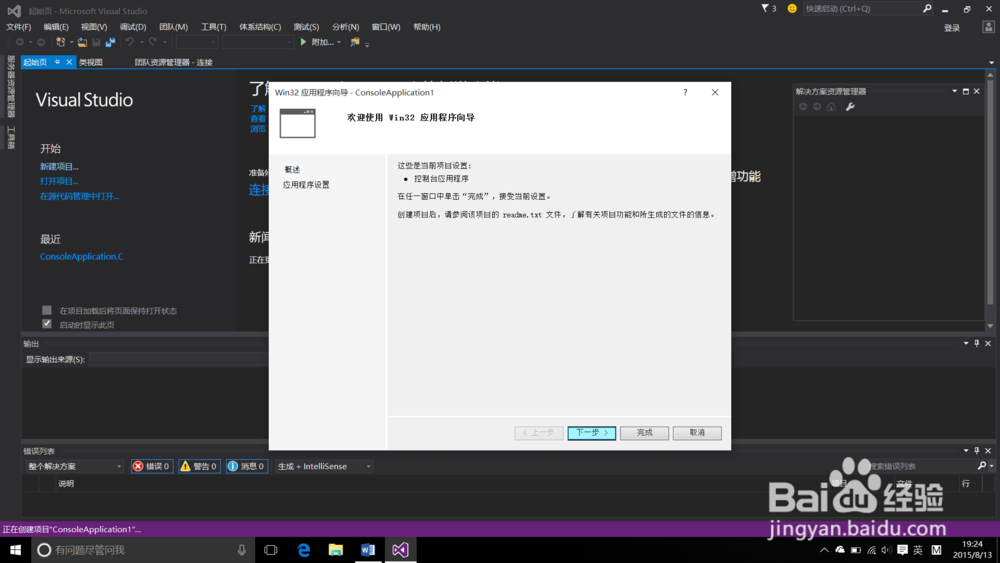Toggle the 警告 0 warnings filter

pyautogui.click(x=199, y=466)
